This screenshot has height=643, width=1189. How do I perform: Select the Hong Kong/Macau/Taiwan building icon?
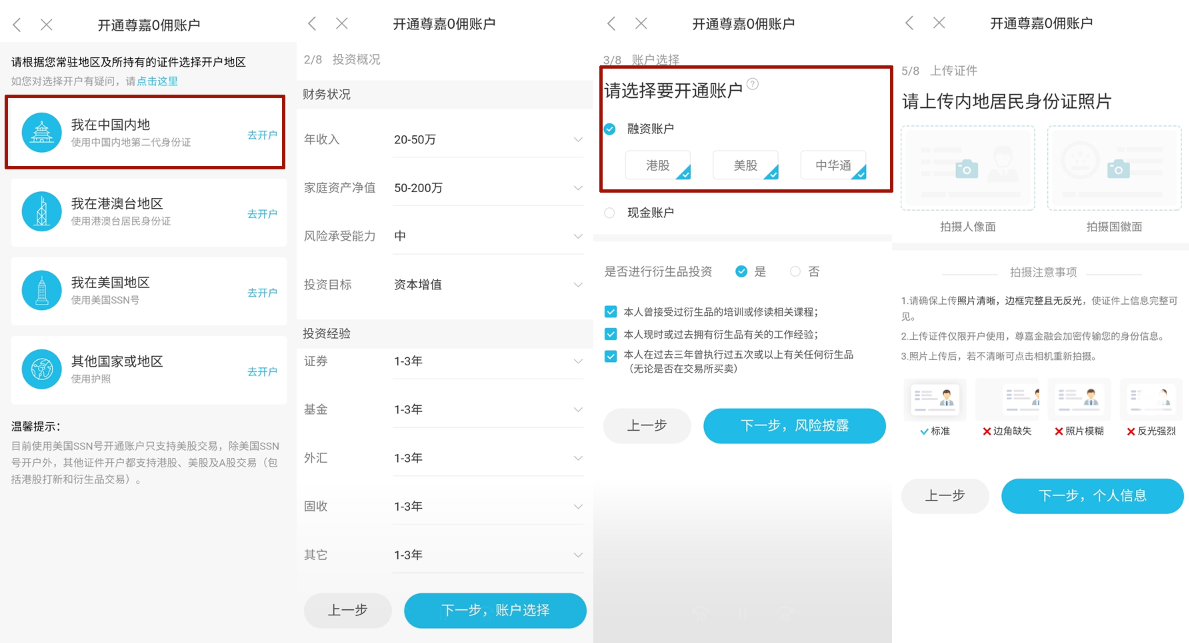click(x=41, y=212)
